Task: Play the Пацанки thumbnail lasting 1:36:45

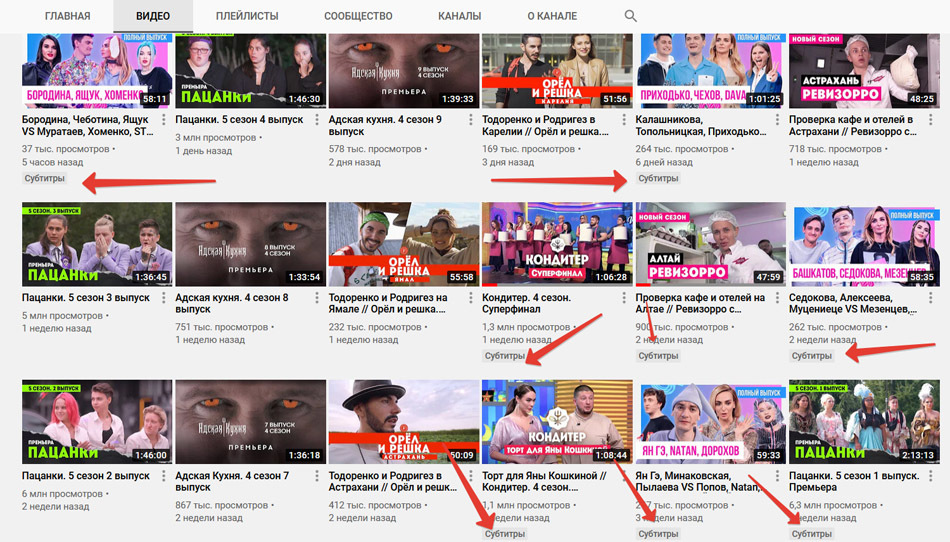Action: point(97,244)
